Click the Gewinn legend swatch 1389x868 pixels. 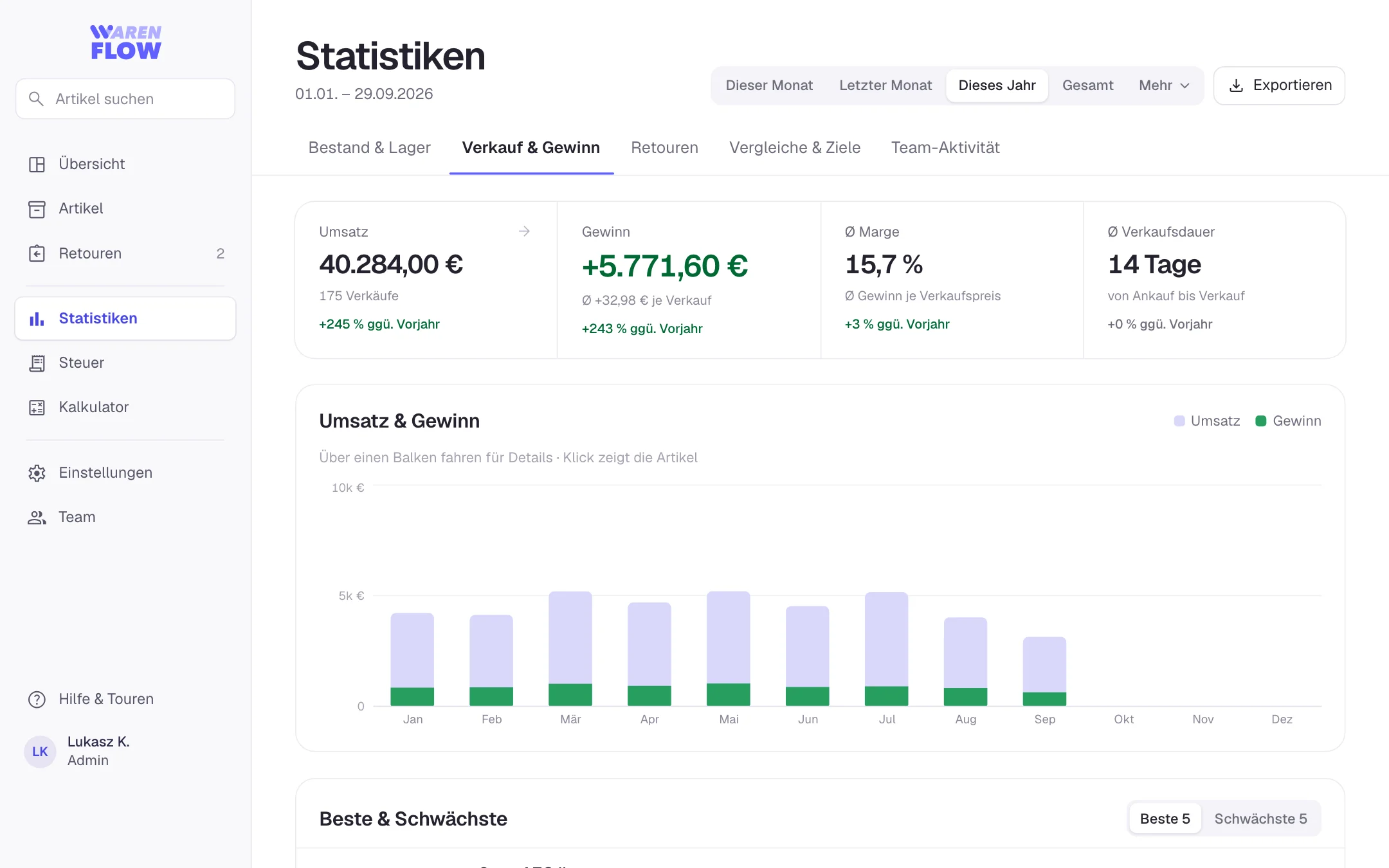coord(1261,421)
